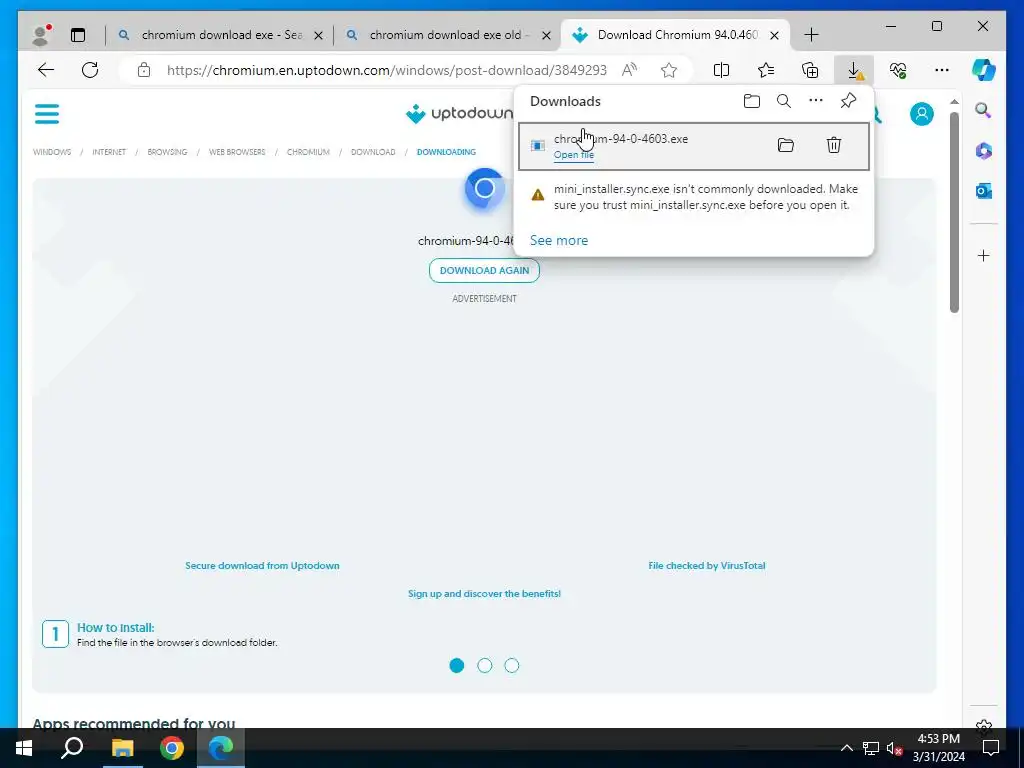Open 'Secure download from Uptodown' link
This screenshot has width=1024, height=768.
point(263,566)
